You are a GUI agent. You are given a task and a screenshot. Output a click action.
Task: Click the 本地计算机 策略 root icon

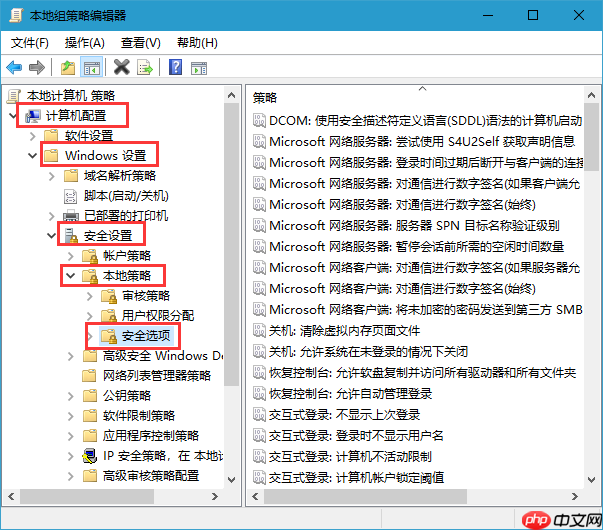(13, 96)
